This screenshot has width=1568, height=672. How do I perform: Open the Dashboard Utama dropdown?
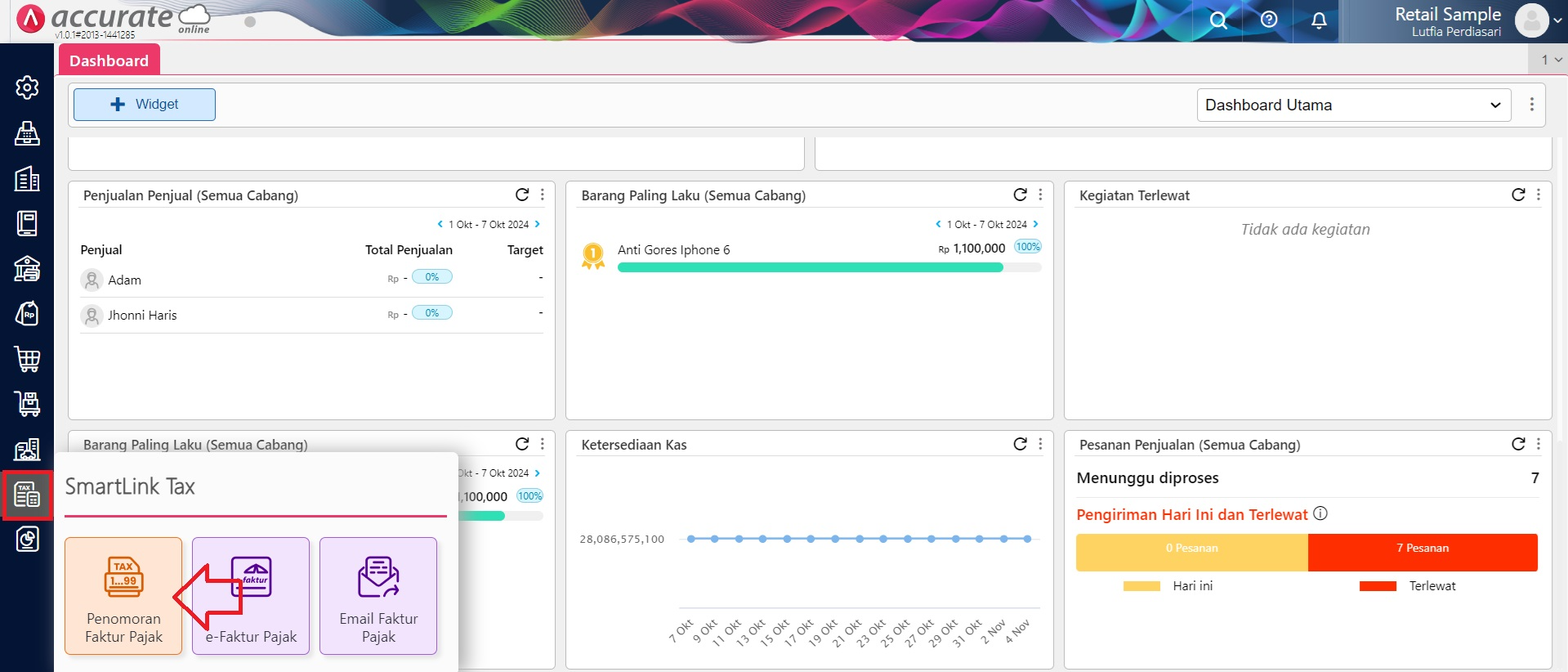tap(1354, 105)
